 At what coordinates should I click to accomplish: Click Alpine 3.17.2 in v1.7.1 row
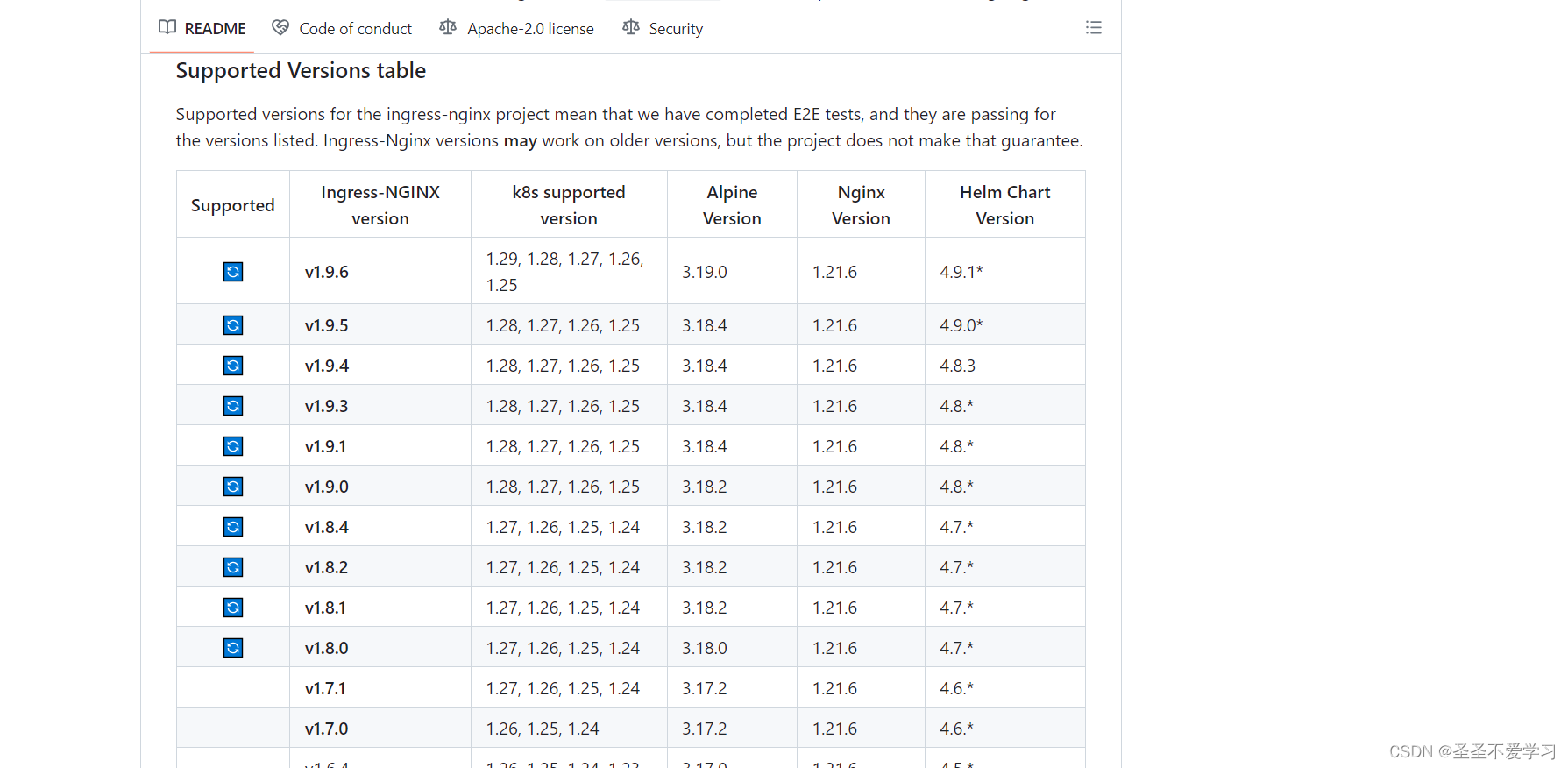click(x=732, y=688)
